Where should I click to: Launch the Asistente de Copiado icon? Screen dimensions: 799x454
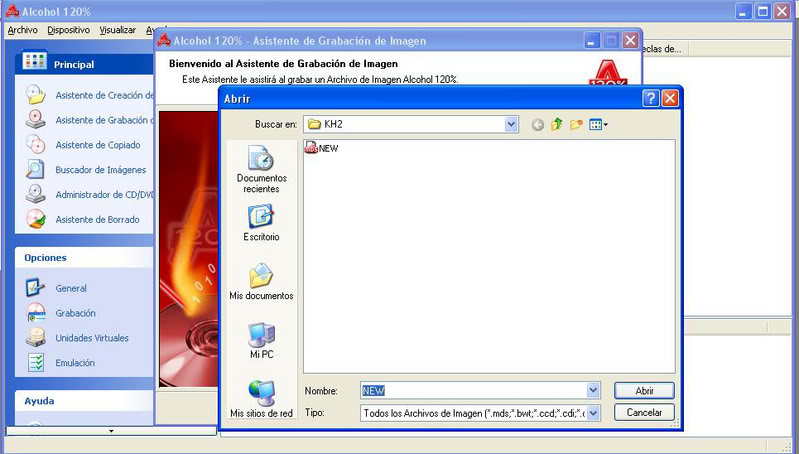point(36,145)
